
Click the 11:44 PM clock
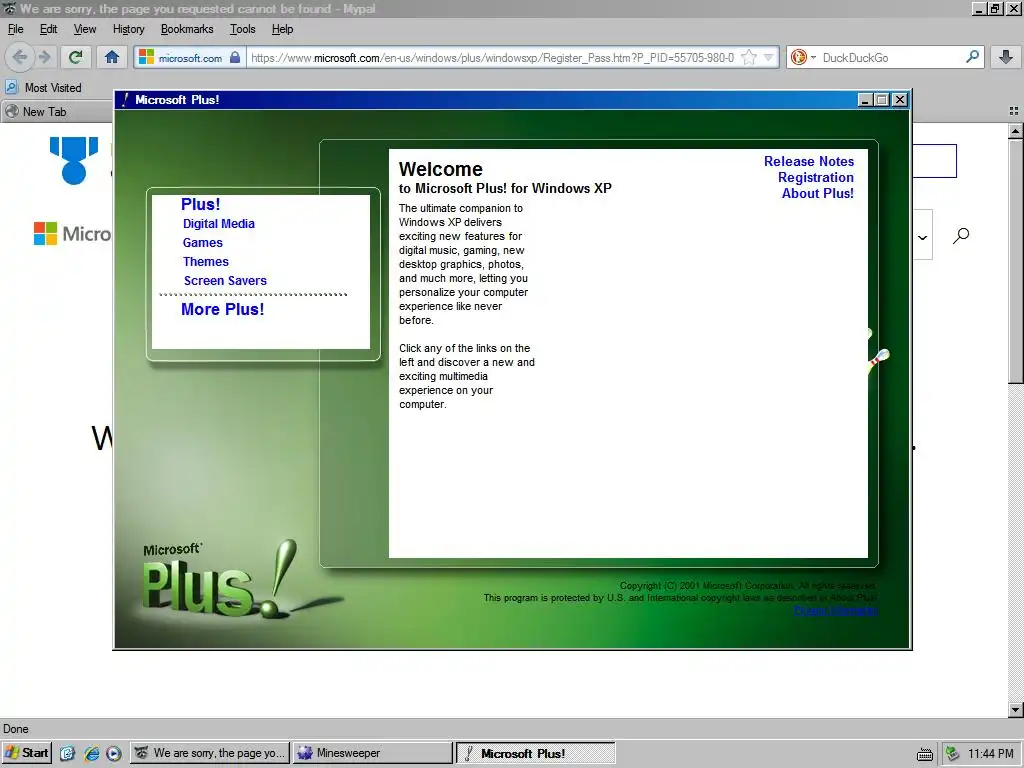click(991, 754)
